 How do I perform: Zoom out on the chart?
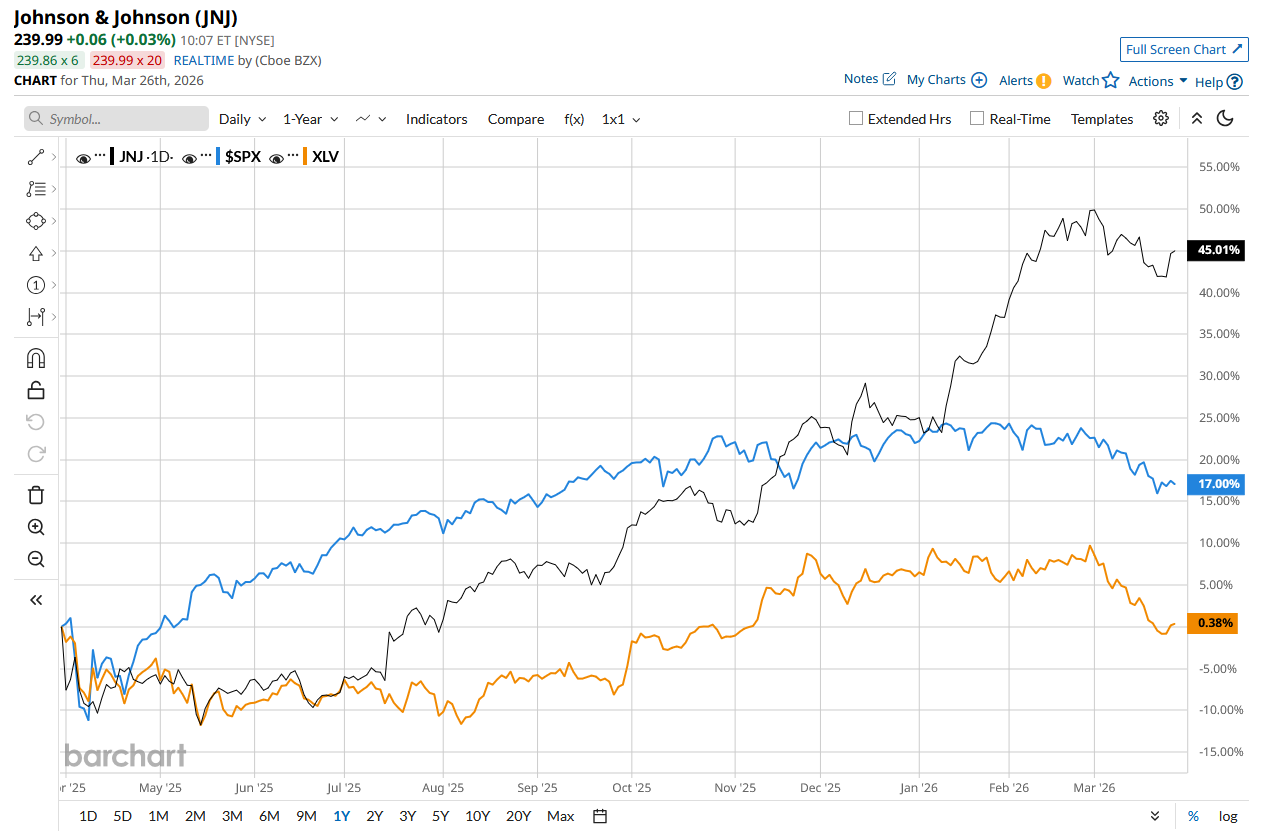[36, 559]
